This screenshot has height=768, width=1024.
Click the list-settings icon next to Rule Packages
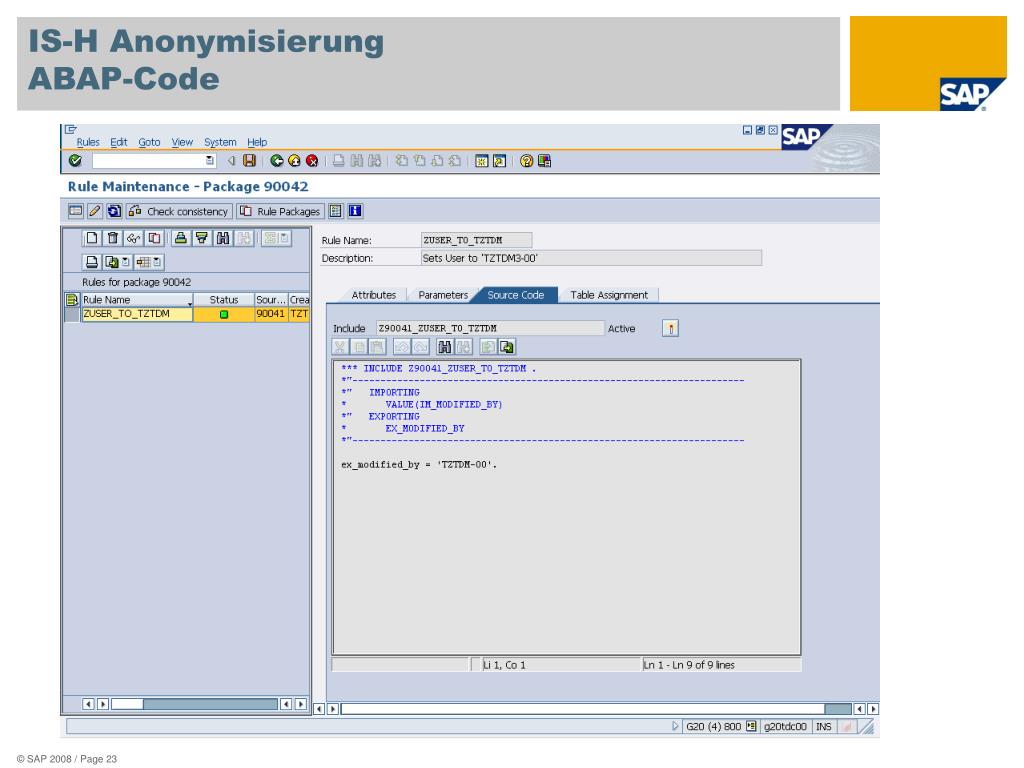(336, 211)
